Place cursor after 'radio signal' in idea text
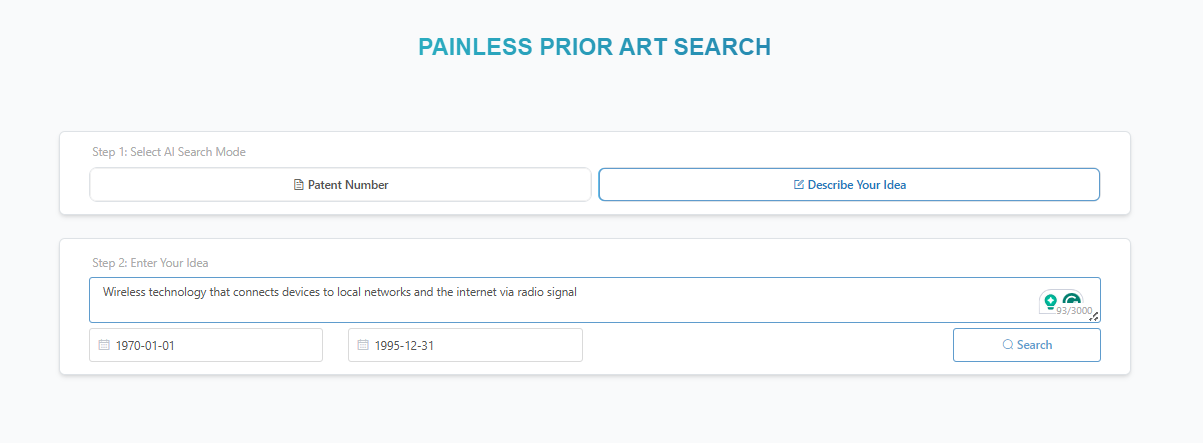Screen dimensions: 1203x443 pyautogui.click(x=580, y=292)
